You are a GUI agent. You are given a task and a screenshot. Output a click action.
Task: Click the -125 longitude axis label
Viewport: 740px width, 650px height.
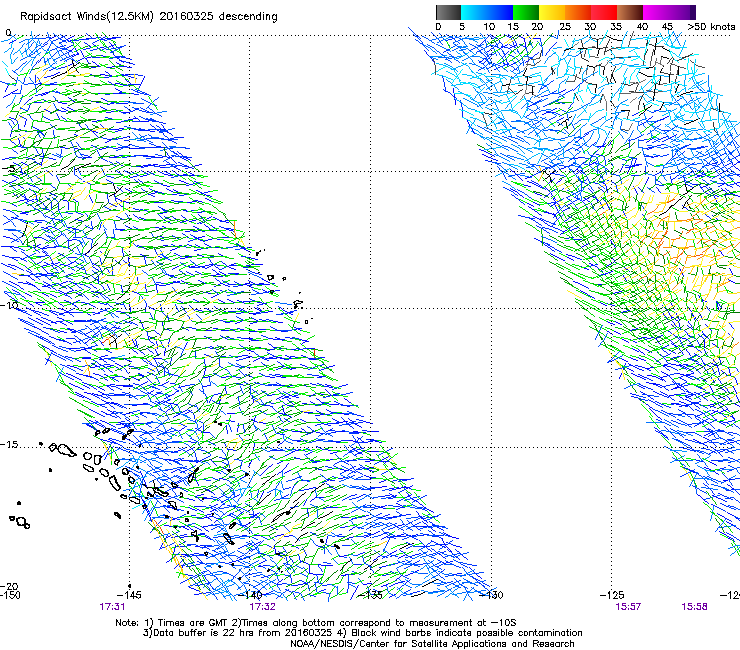[x=612, y=595]
